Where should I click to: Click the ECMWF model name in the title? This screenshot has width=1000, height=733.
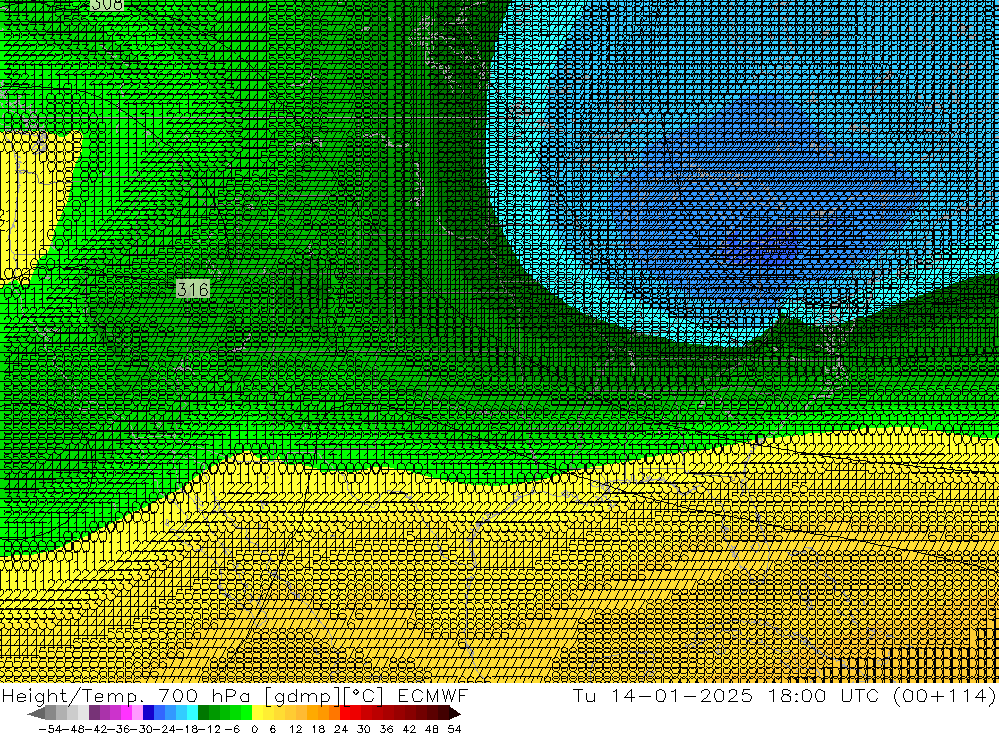tap(432, 695)
